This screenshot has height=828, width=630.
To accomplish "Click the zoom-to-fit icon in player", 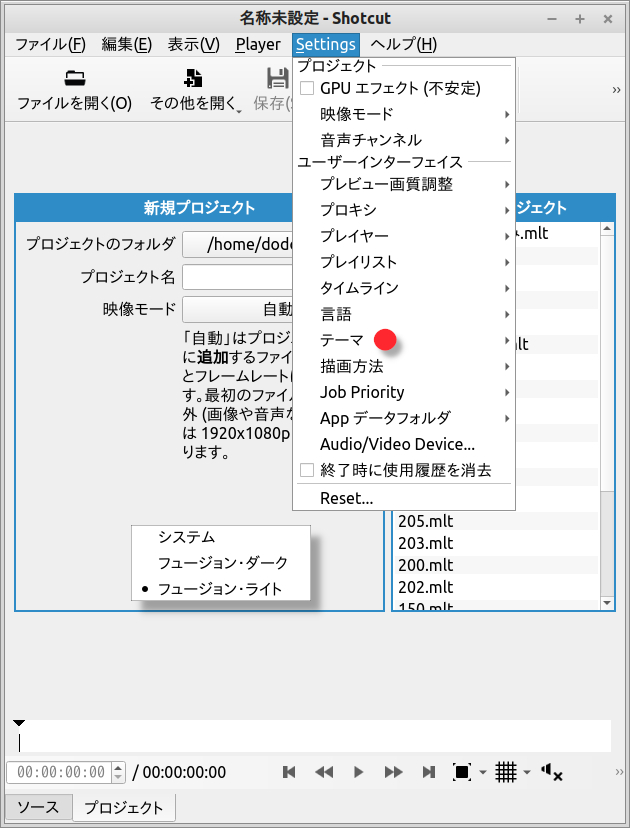I will tap(461, 772).
